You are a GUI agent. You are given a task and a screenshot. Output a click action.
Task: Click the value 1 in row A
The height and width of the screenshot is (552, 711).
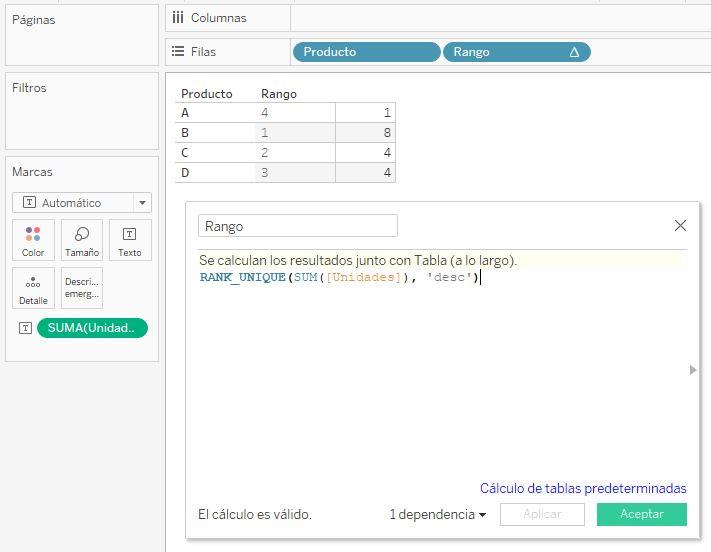click(387, 112)
